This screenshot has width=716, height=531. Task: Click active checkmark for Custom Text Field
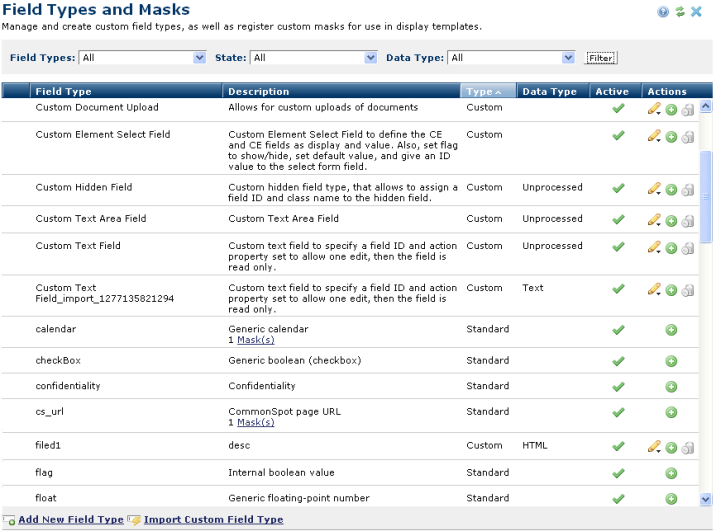pos(618,247)
